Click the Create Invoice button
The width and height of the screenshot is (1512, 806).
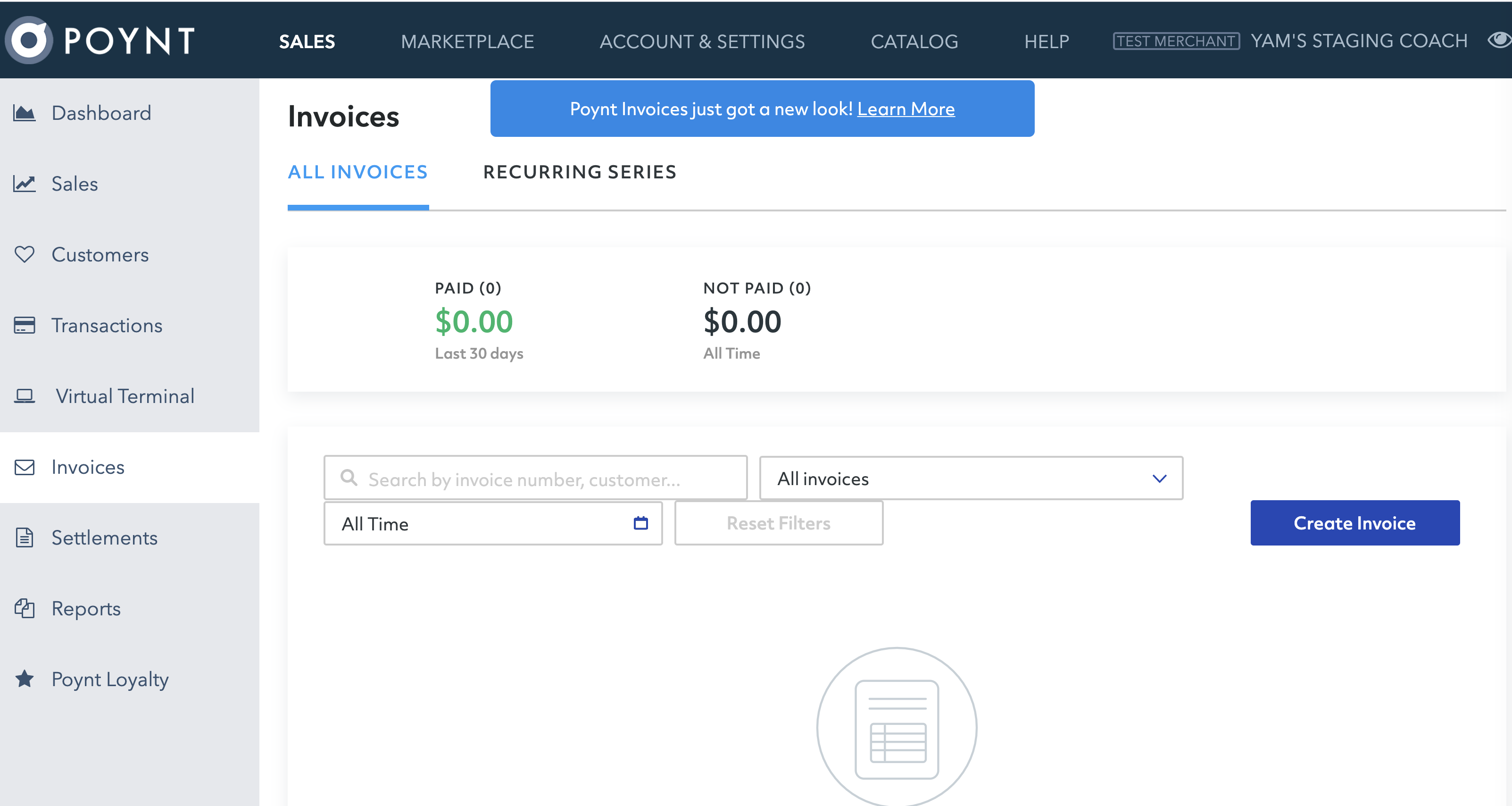(x=1354, y=523)
